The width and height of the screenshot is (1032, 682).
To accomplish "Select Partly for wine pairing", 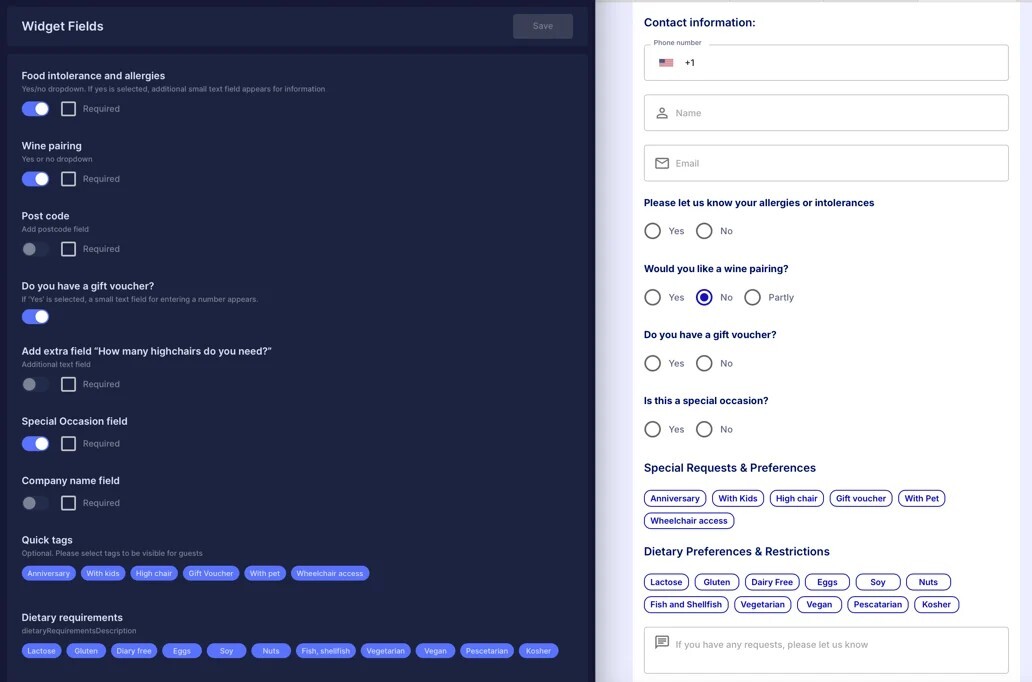I will pyautogui.click(x=752, y=297).
